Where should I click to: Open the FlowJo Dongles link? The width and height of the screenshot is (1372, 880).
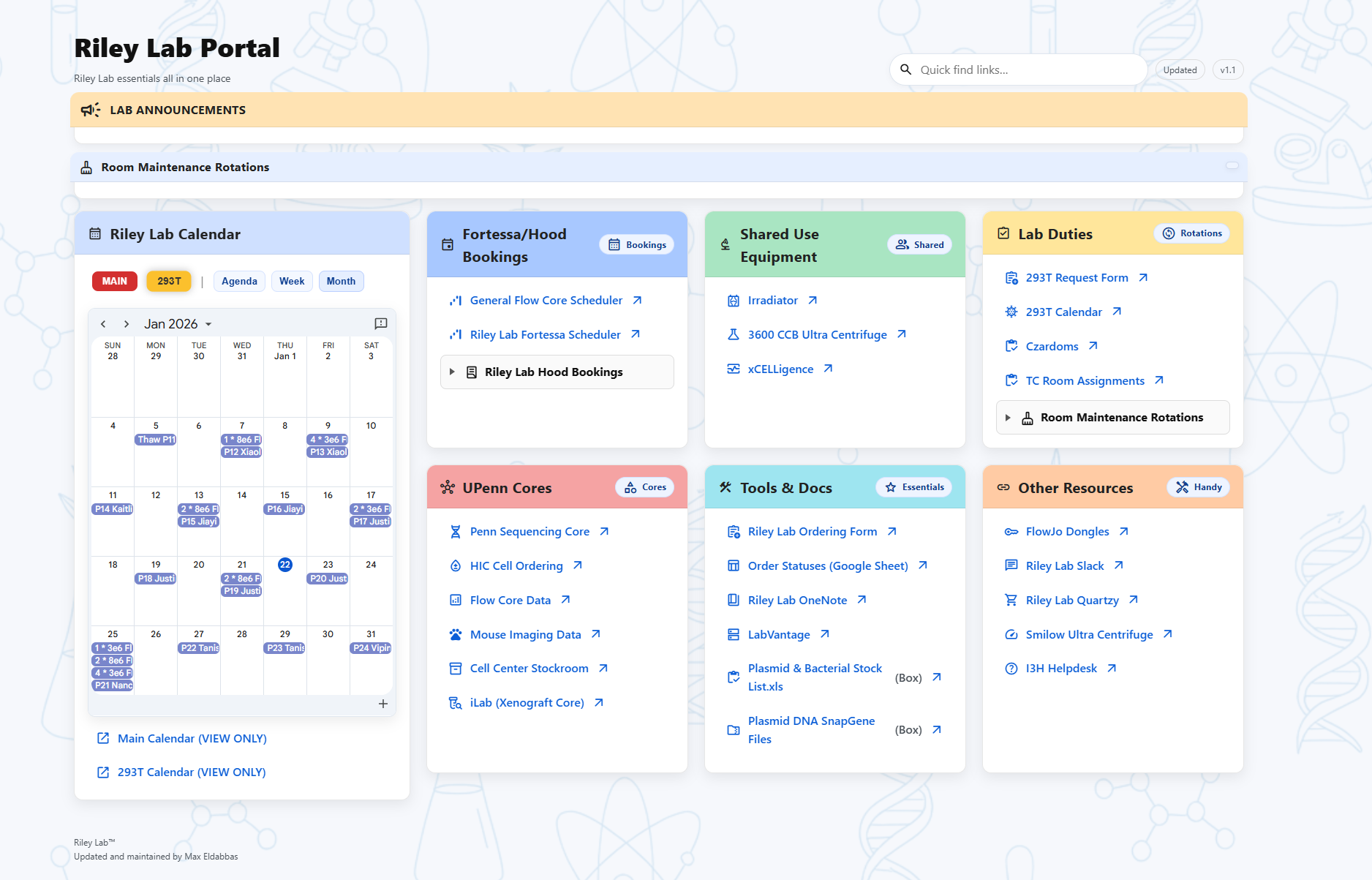click(1067, 531)
